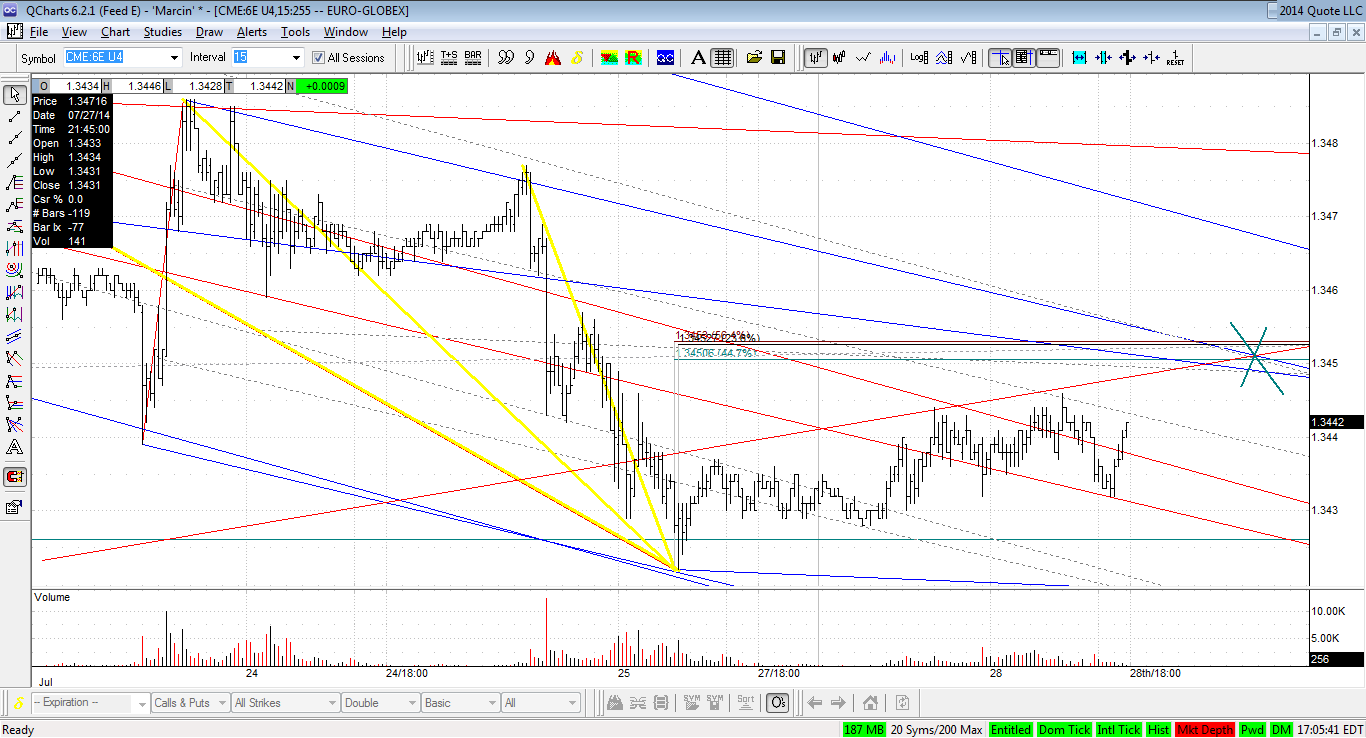Open the Calls & Puts dropdown
This screenshot has width=1366, height=738.
(x=189, y=703)
